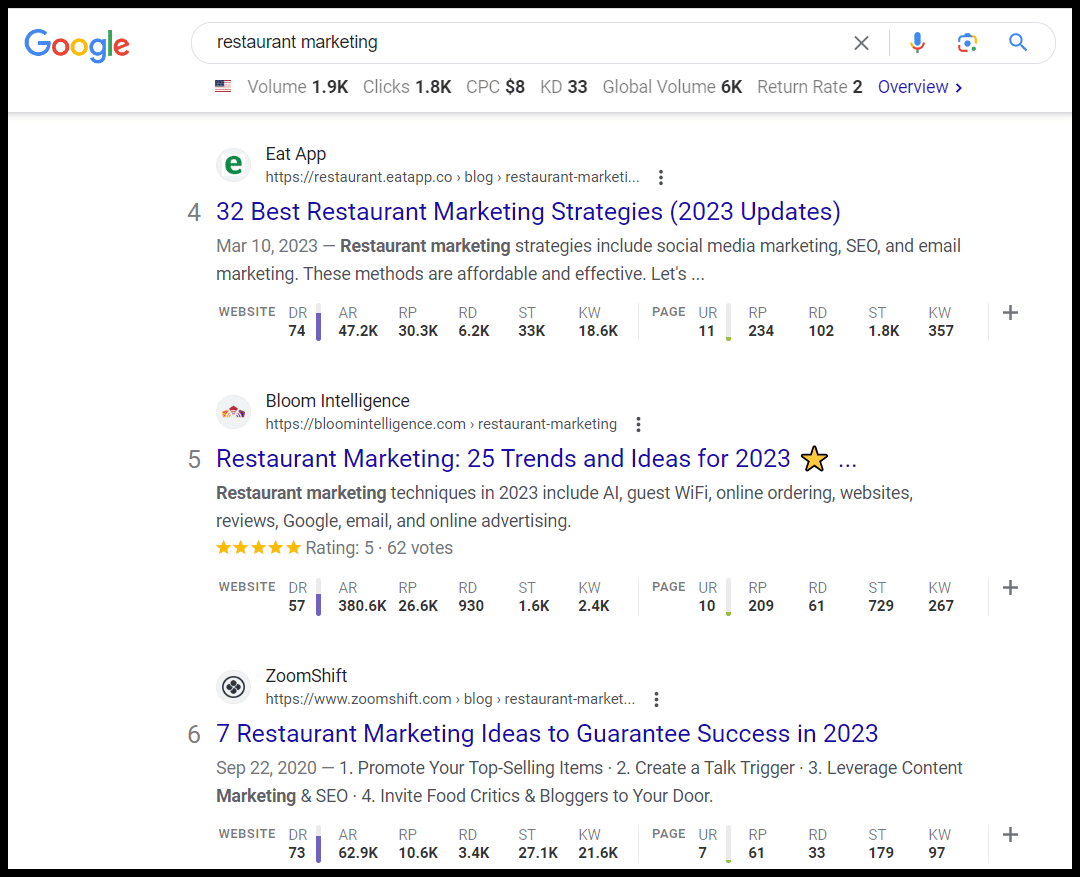
Task: Click the Eat App site name
Action: tap(296, 154)
